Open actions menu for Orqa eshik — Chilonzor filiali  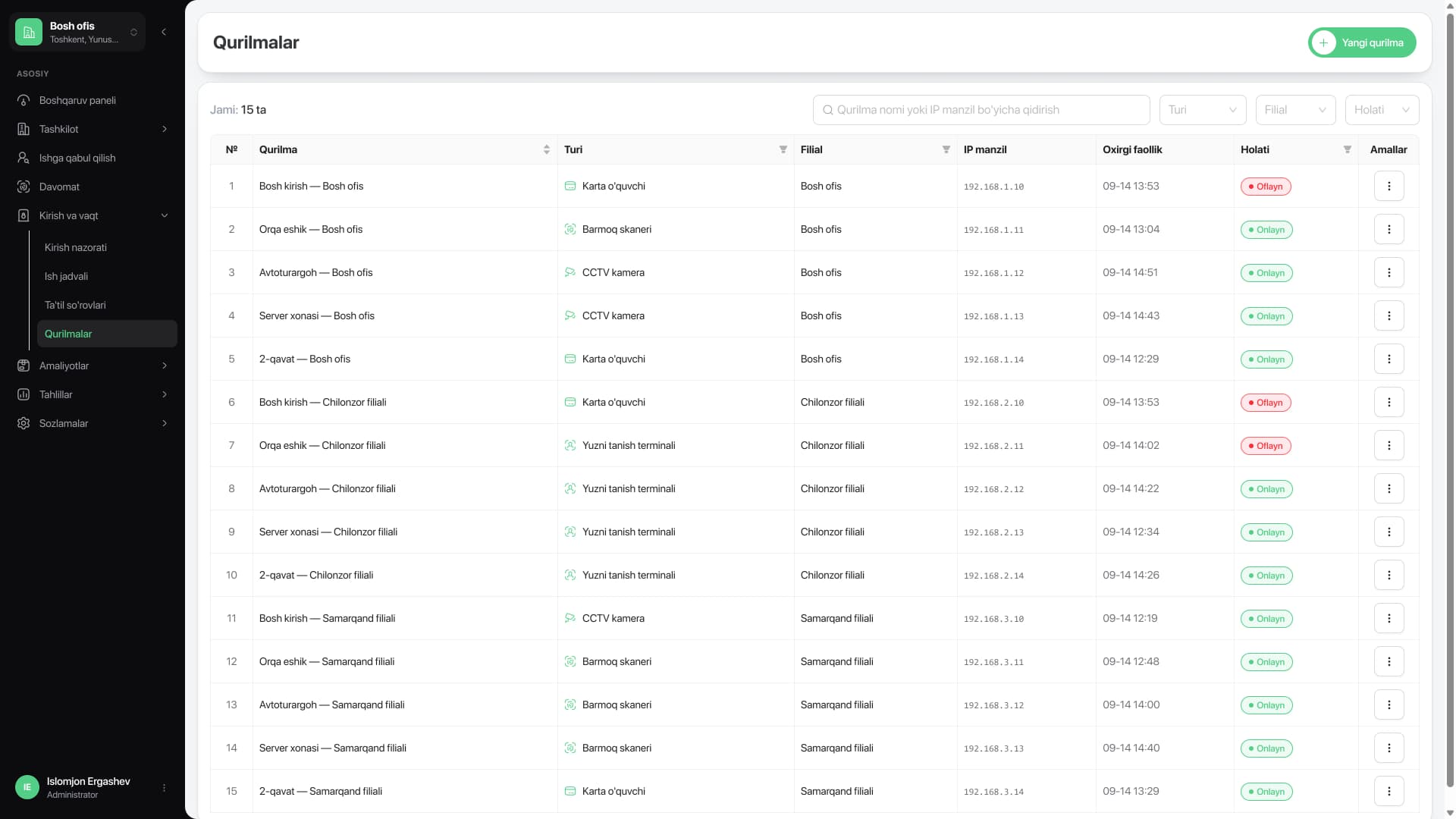(x=1389, y=445)
